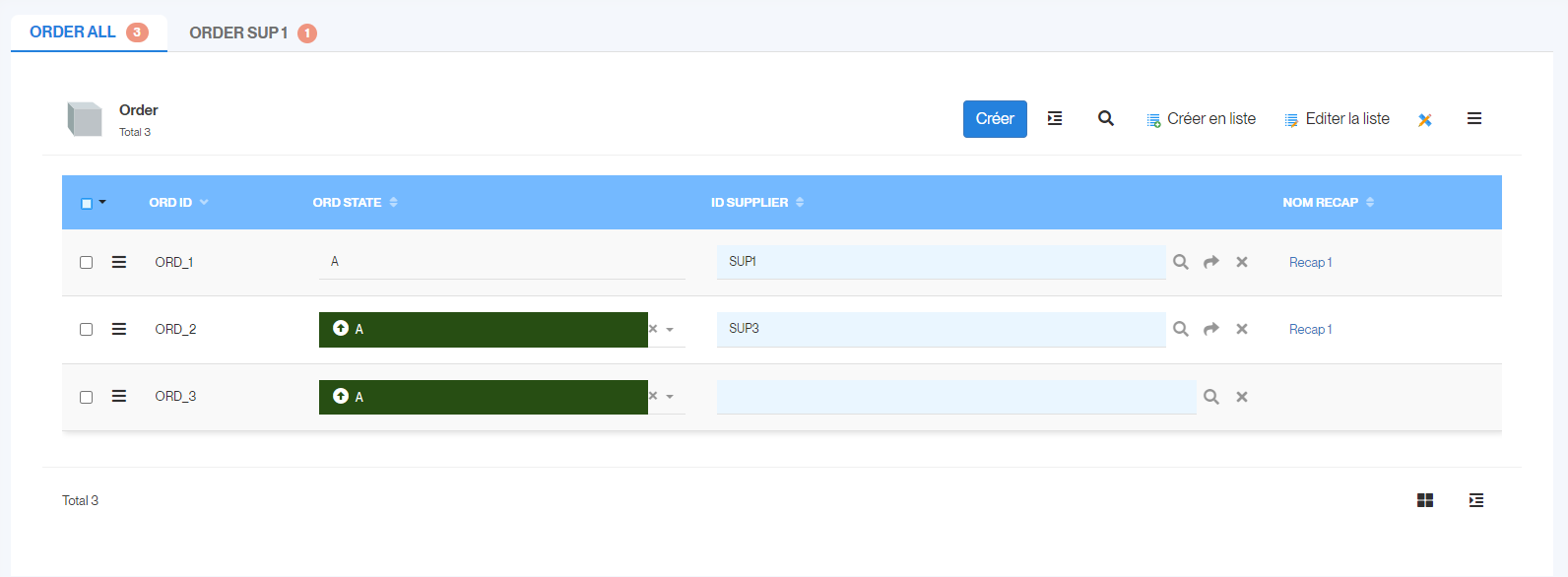Click the Créer button
This screenshot has height=577, width=1568.
coord(995,119)
